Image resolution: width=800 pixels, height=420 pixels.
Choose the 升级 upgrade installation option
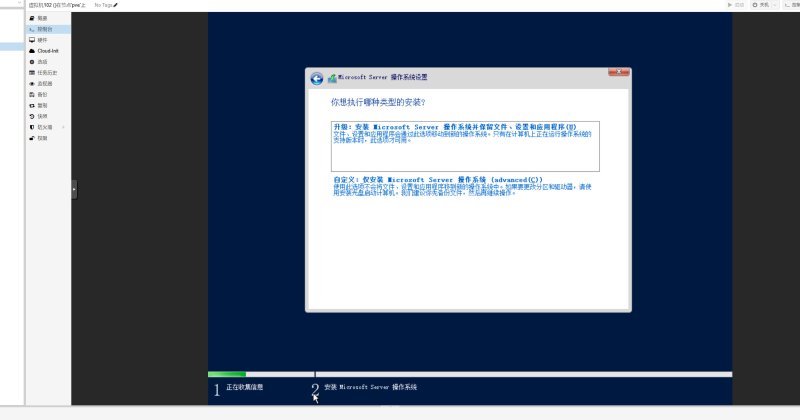click(465, 146)
